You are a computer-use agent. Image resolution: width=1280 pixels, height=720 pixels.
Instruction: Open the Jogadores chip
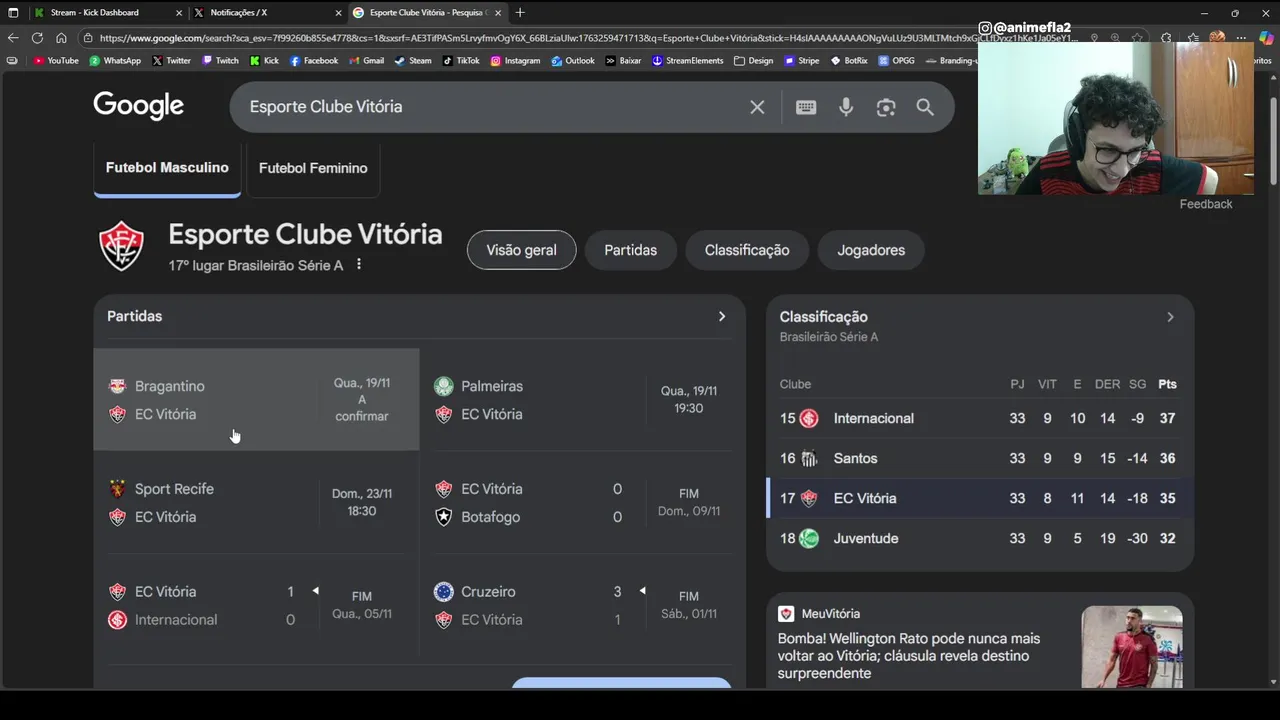(x=871, y=250)
